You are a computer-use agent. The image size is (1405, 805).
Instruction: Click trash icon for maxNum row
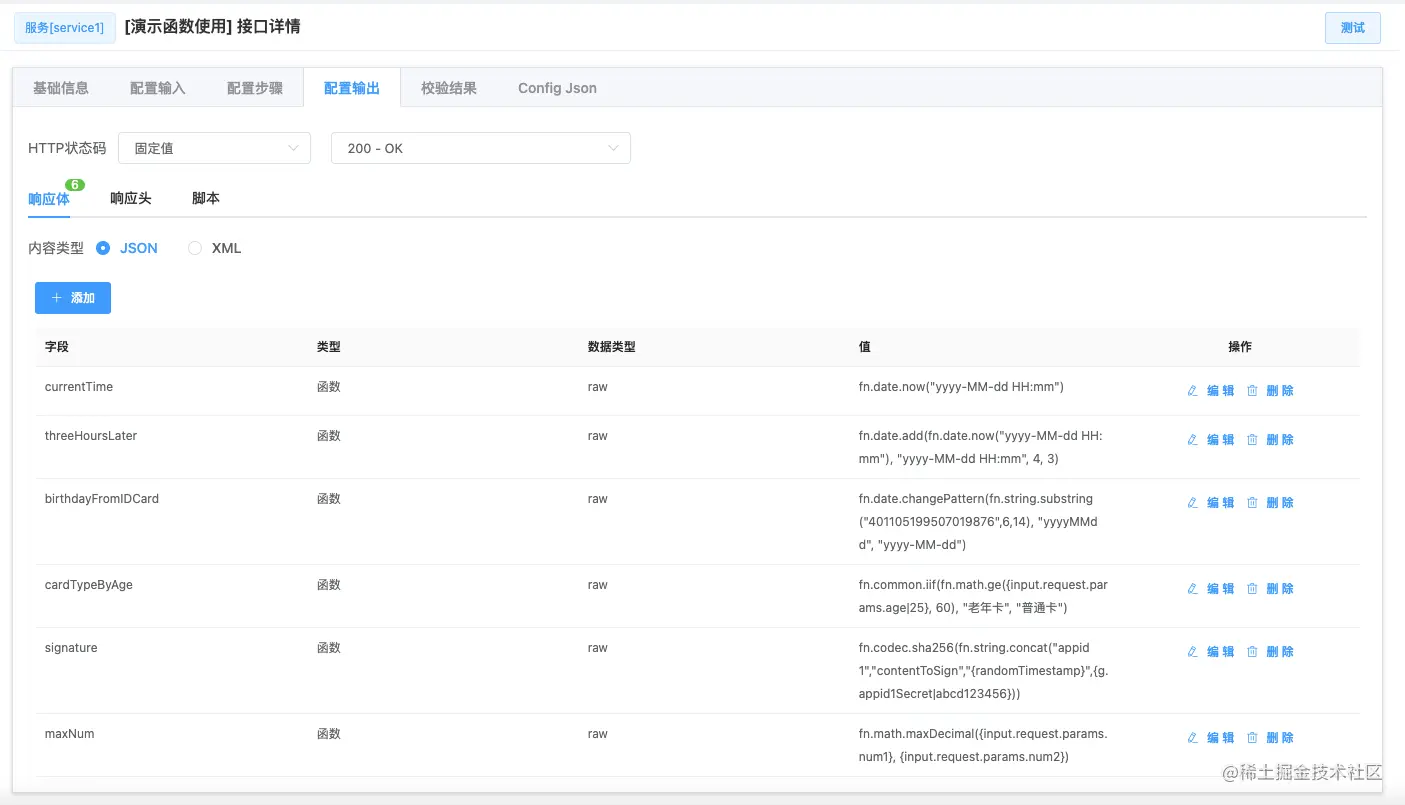click(1252, 738)
